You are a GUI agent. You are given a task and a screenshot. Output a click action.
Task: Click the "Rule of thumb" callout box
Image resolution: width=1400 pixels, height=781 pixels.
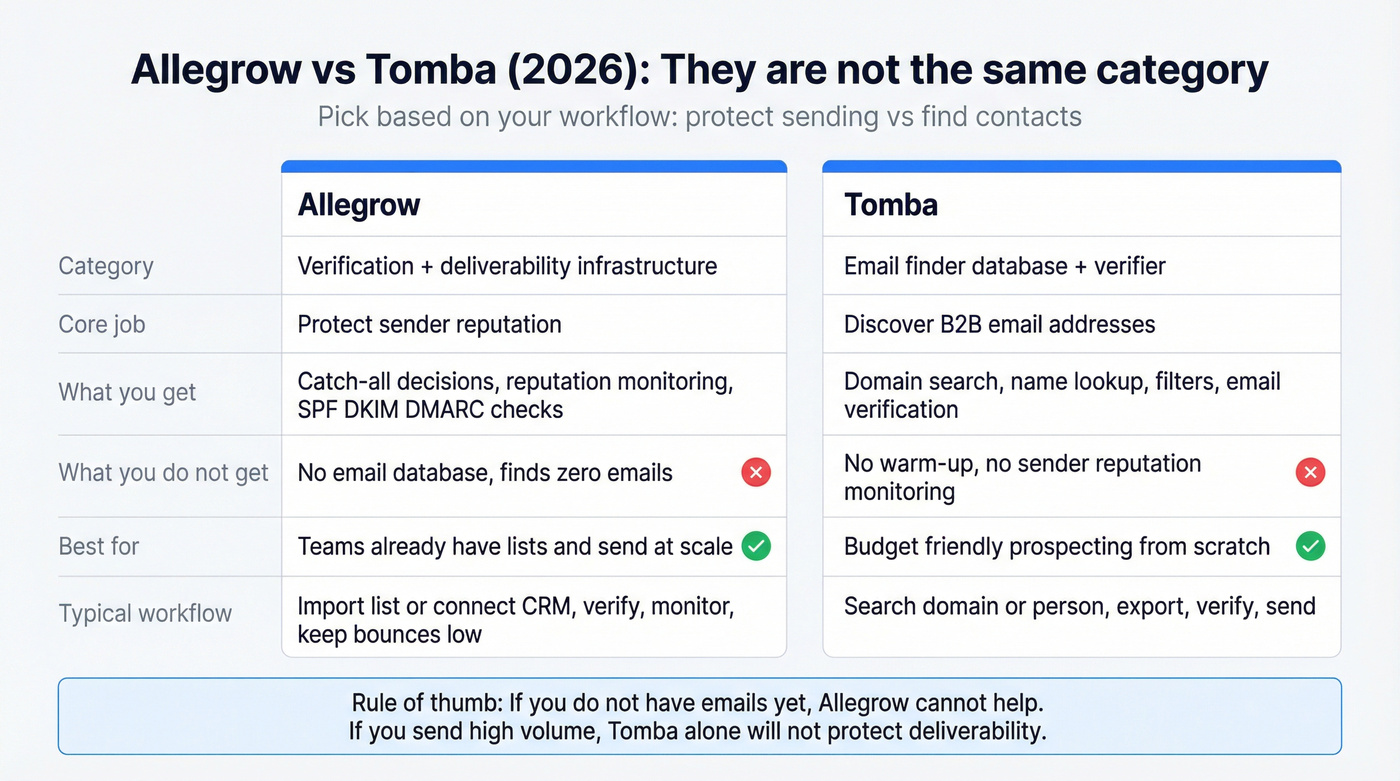(699, 716)
